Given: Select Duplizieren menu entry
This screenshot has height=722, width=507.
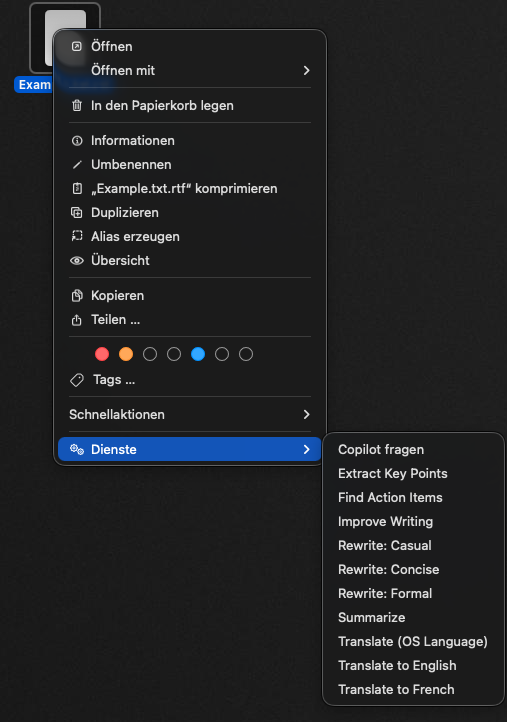Looking at the screenshot, I should coord(190,212).
